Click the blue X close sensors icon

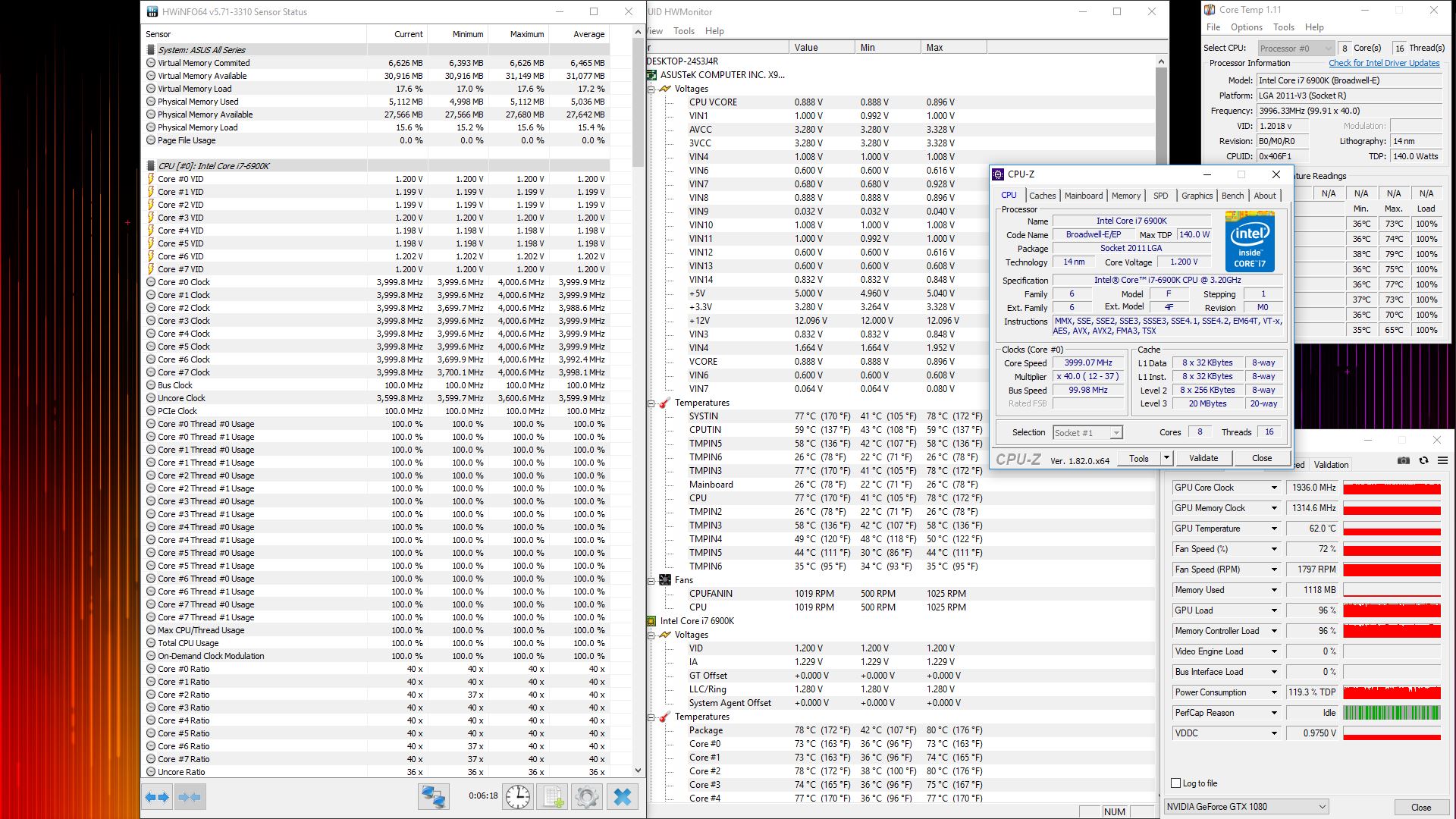(623, 797)
